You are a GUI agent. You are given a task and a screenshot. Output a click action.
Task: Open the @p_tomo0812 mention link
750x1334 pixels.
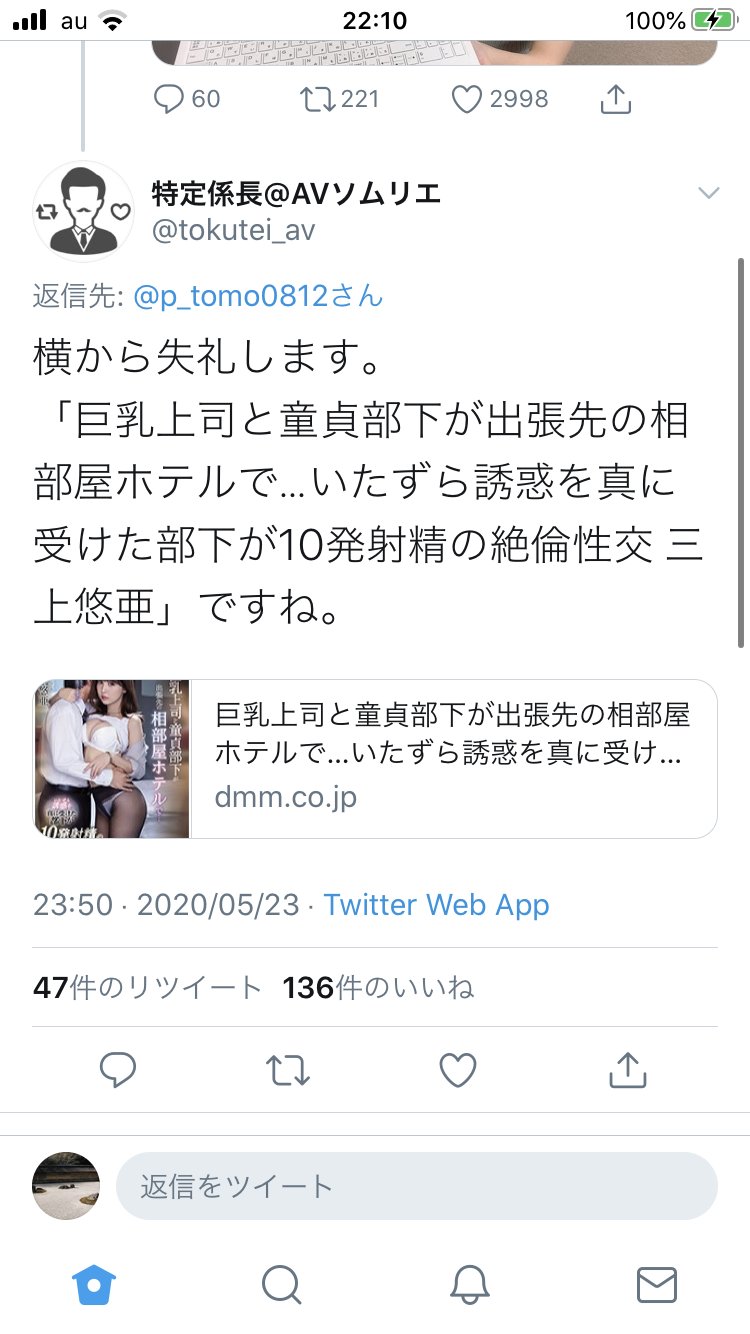click(x=257, y=296)
